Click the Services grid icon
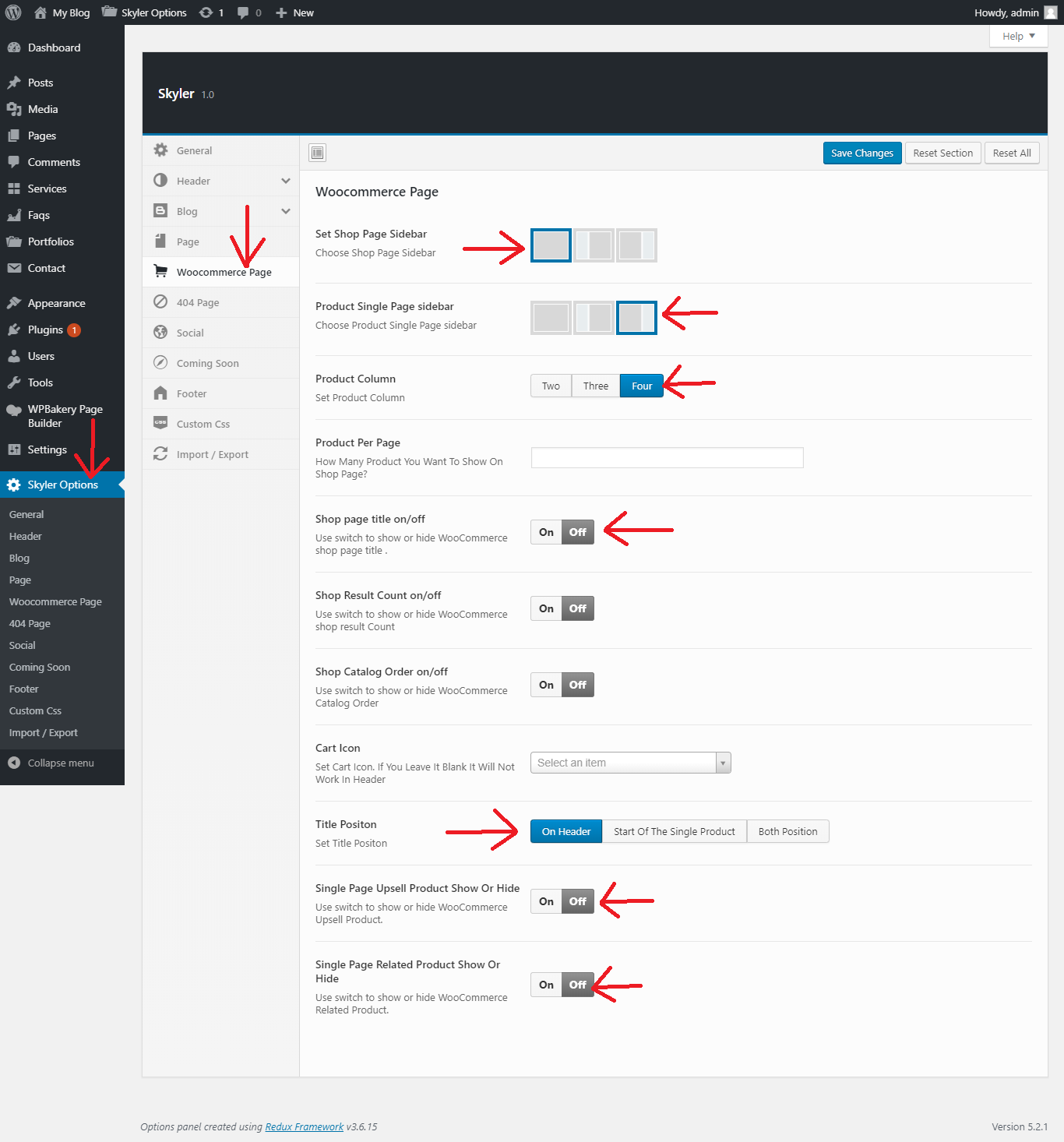1064x1142 pixels. [13, 189]
